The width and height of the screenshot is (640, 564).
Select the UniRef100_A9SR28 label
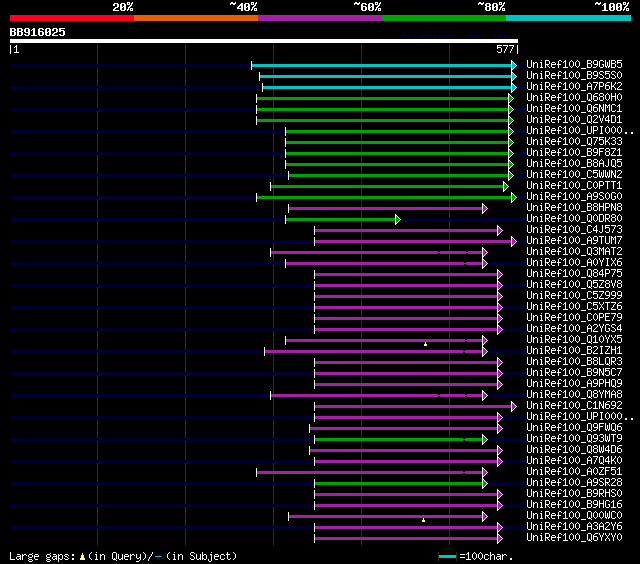[x=574, y=483]
